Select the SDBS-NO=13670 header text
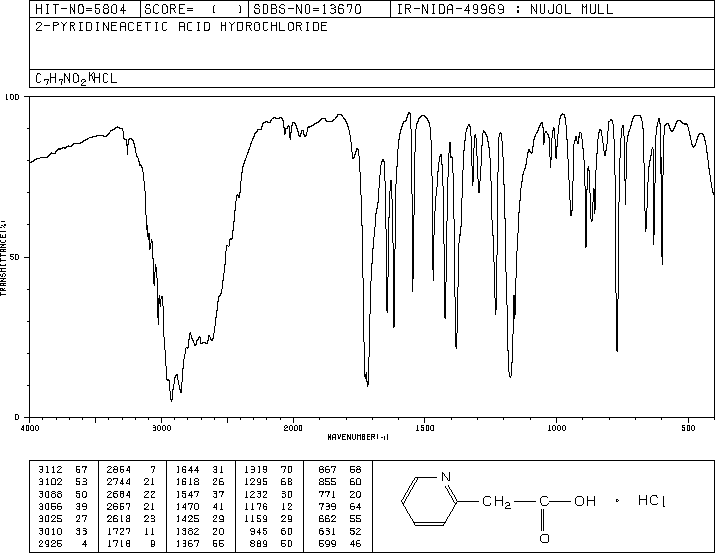This screenshot has height=553, width=715. pyautogui.click(x=307, y=9)
